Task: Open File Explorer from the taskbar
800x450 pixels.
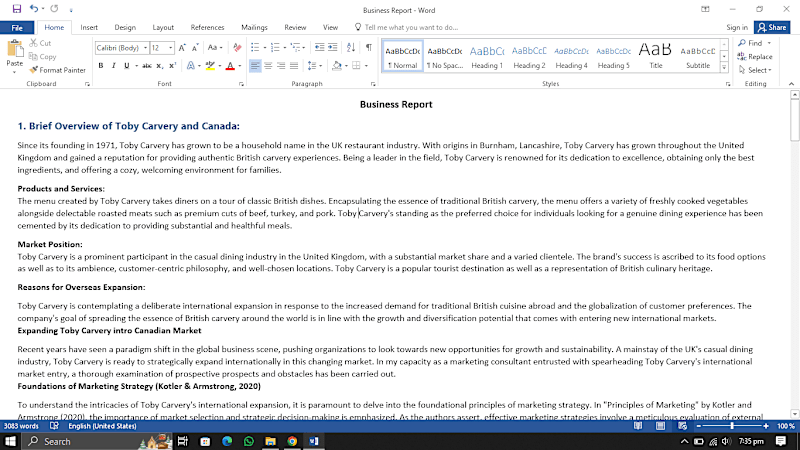Action: pos(270,441)
